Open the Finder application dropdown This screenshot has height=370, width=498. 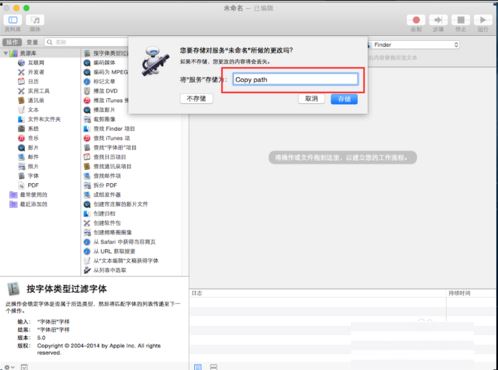point(414,45)
